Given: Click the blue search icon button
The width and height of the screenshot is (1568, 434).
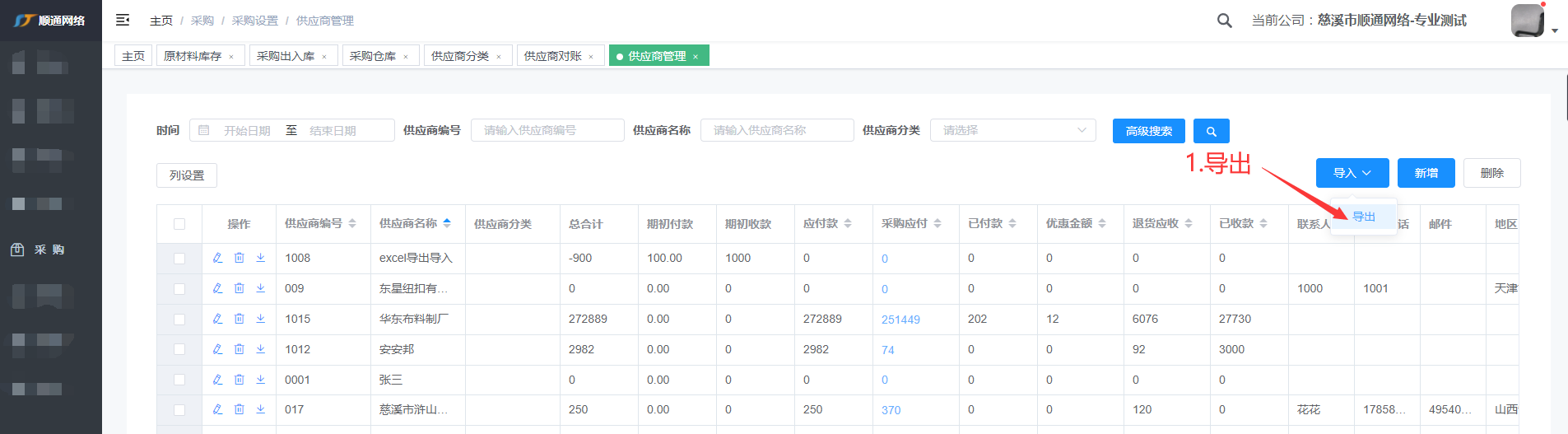Looking at the screenshot, I should click(x=1211, y=131).
